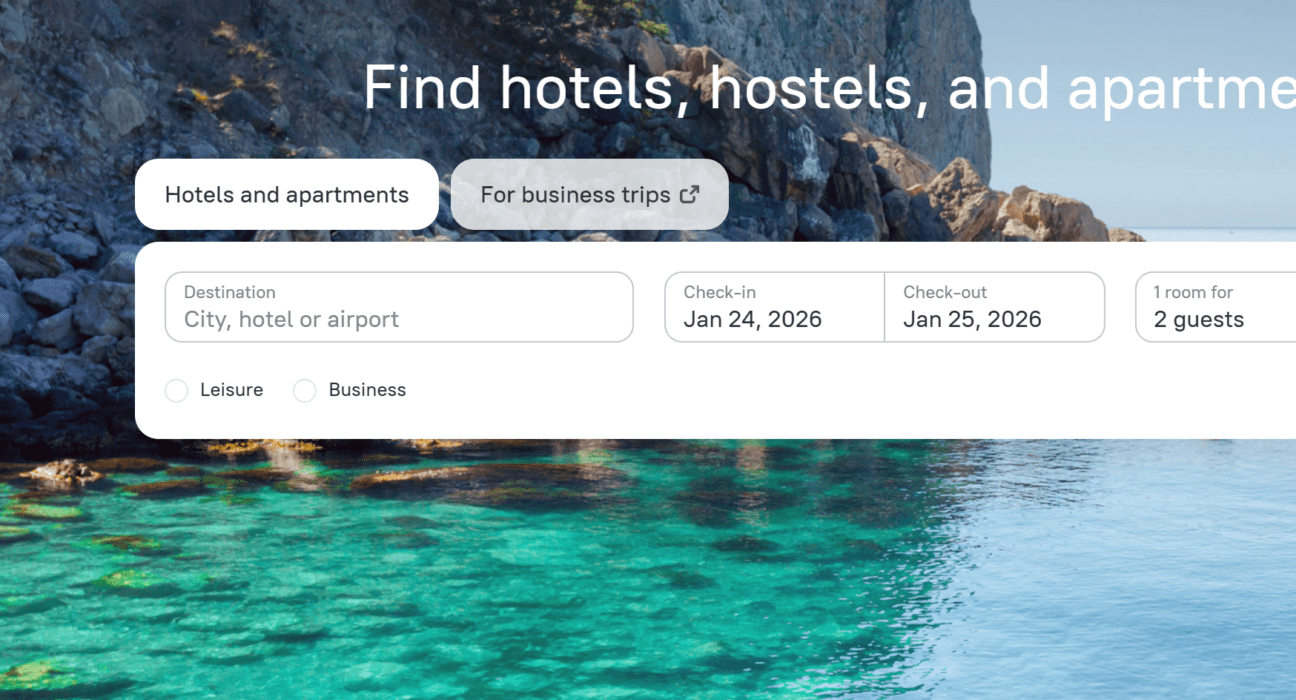Click the "City, hotel or airport" placeholder
1296x700 pixels.
pyautogui.click(x=291, y=320)
